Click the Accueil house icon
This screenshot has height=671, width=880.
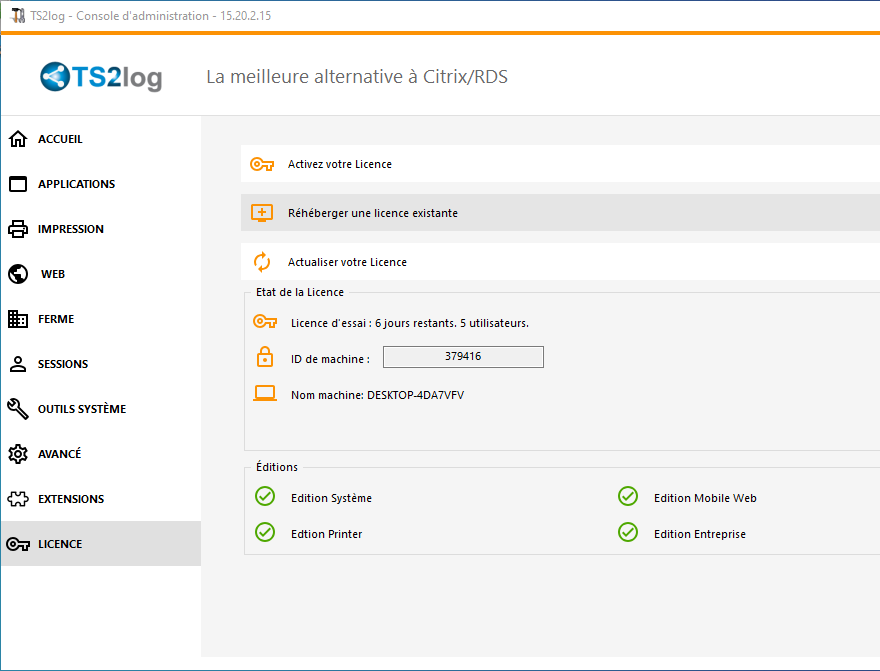tap(18, 139)
